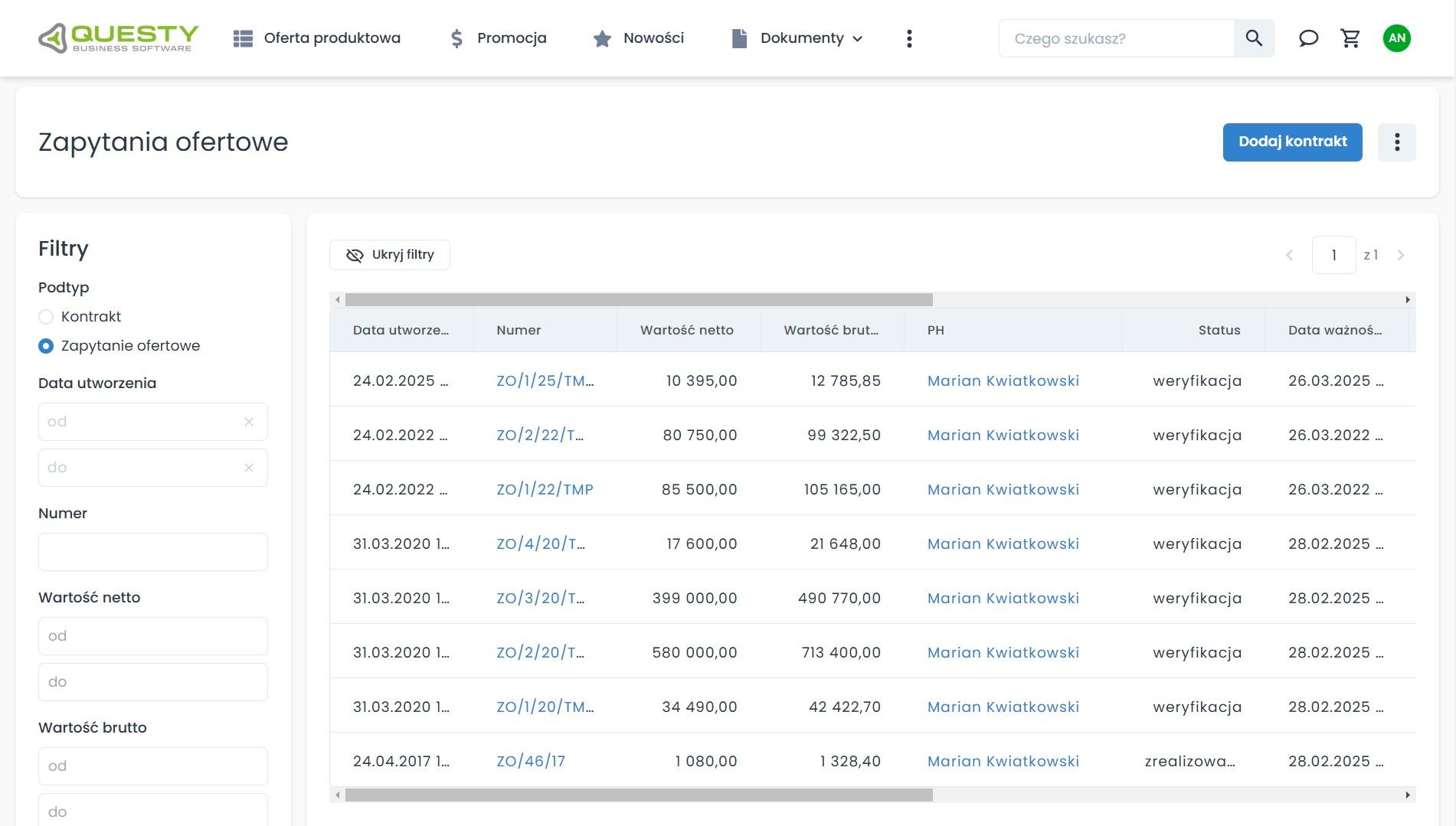
Task: Focus Wartość netto 'do' field
Action: (x=153, y=682)
